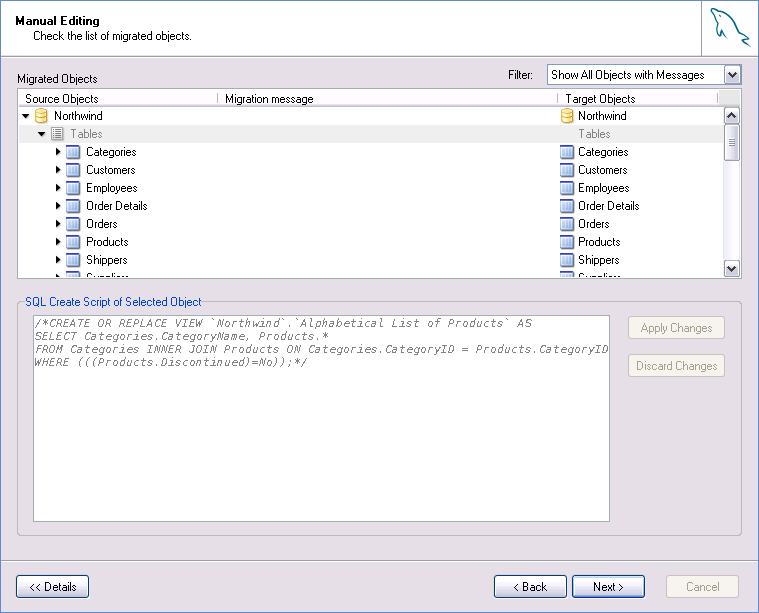Select the Orders source row text

(x=102, y=224)
